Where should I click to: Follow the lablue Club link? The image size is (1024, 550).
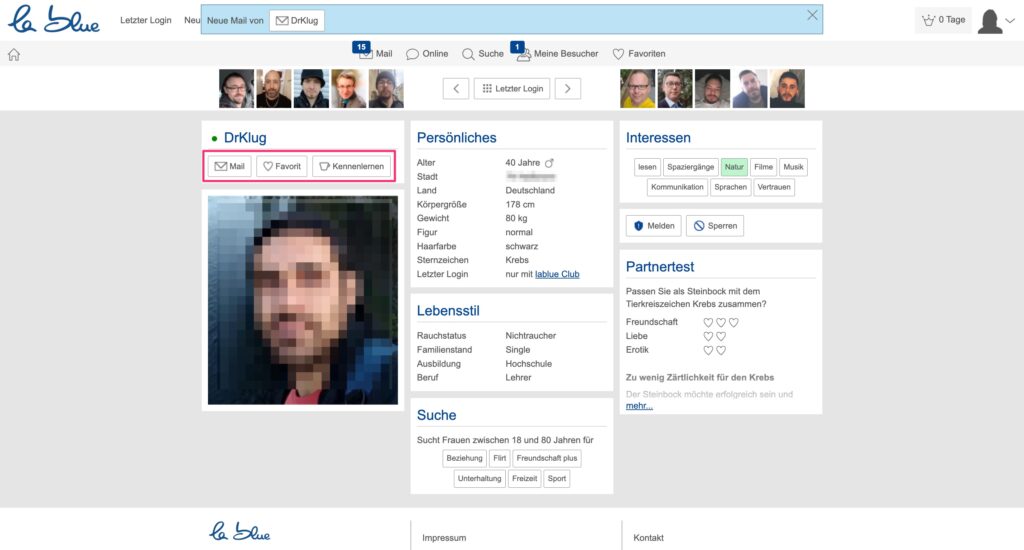coord(557,274)
